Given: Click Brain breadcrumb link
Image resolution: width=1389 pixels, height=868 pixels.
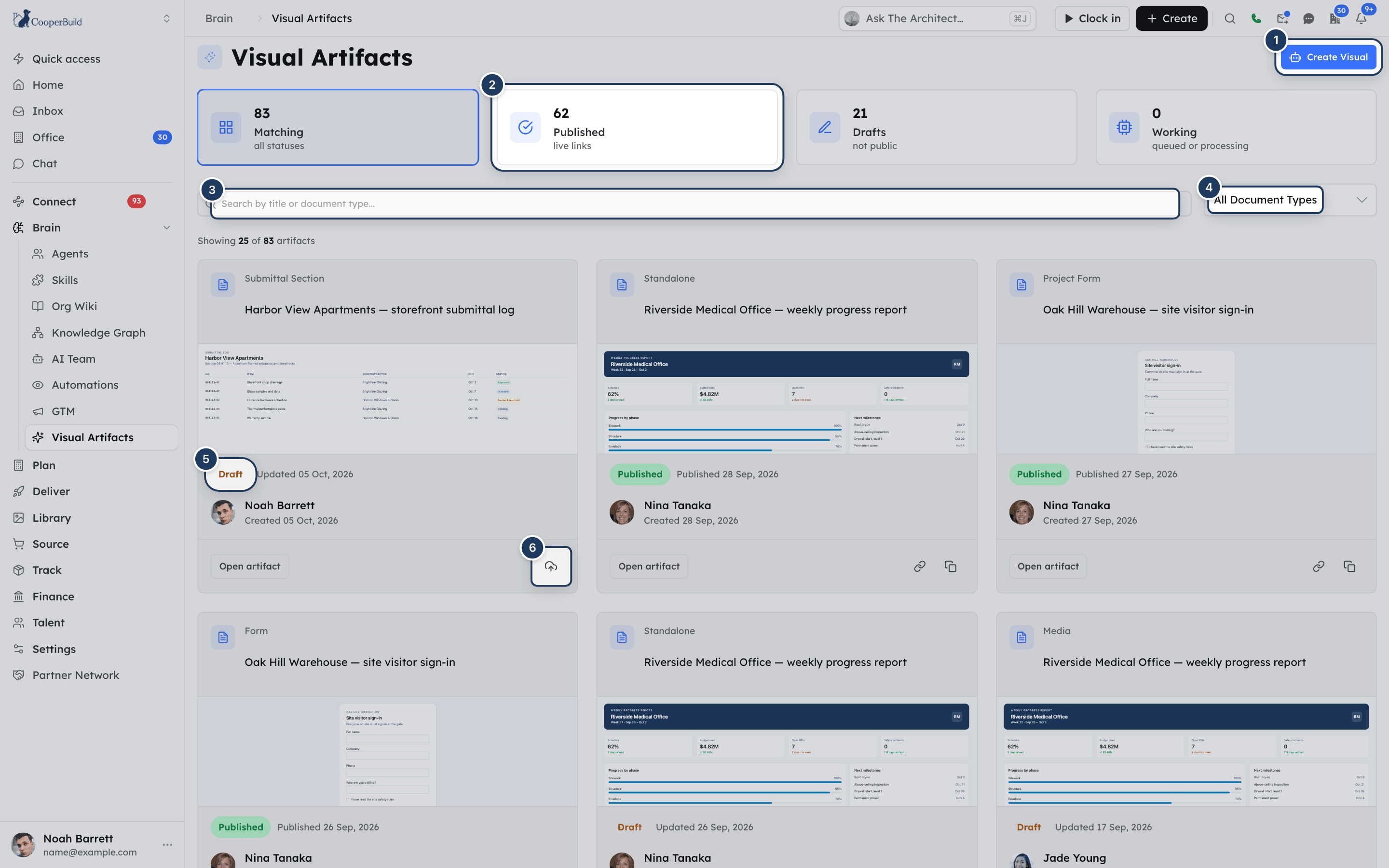Looking at the screenshot, I should tap(219, 18).
